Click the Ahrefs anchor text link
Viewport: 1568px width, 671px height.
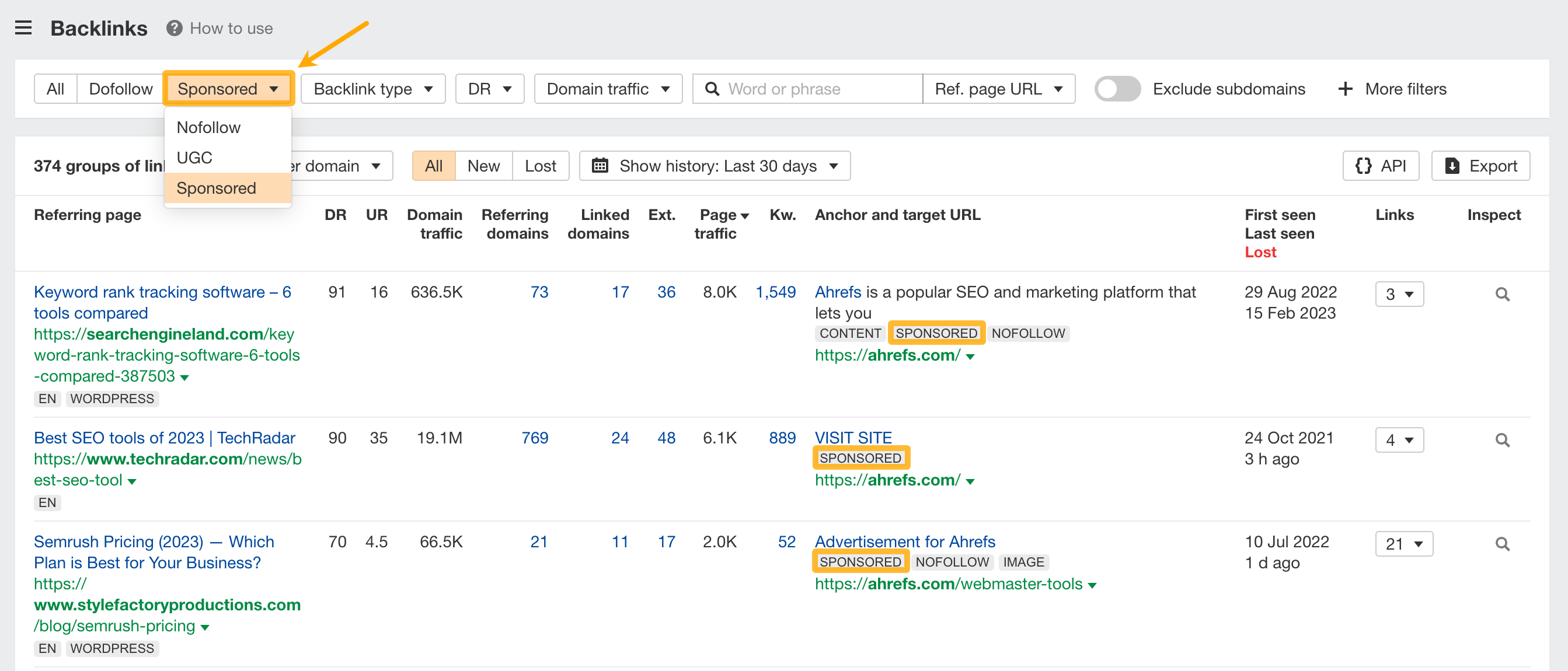pyautogui.click(x=838, y=292)
